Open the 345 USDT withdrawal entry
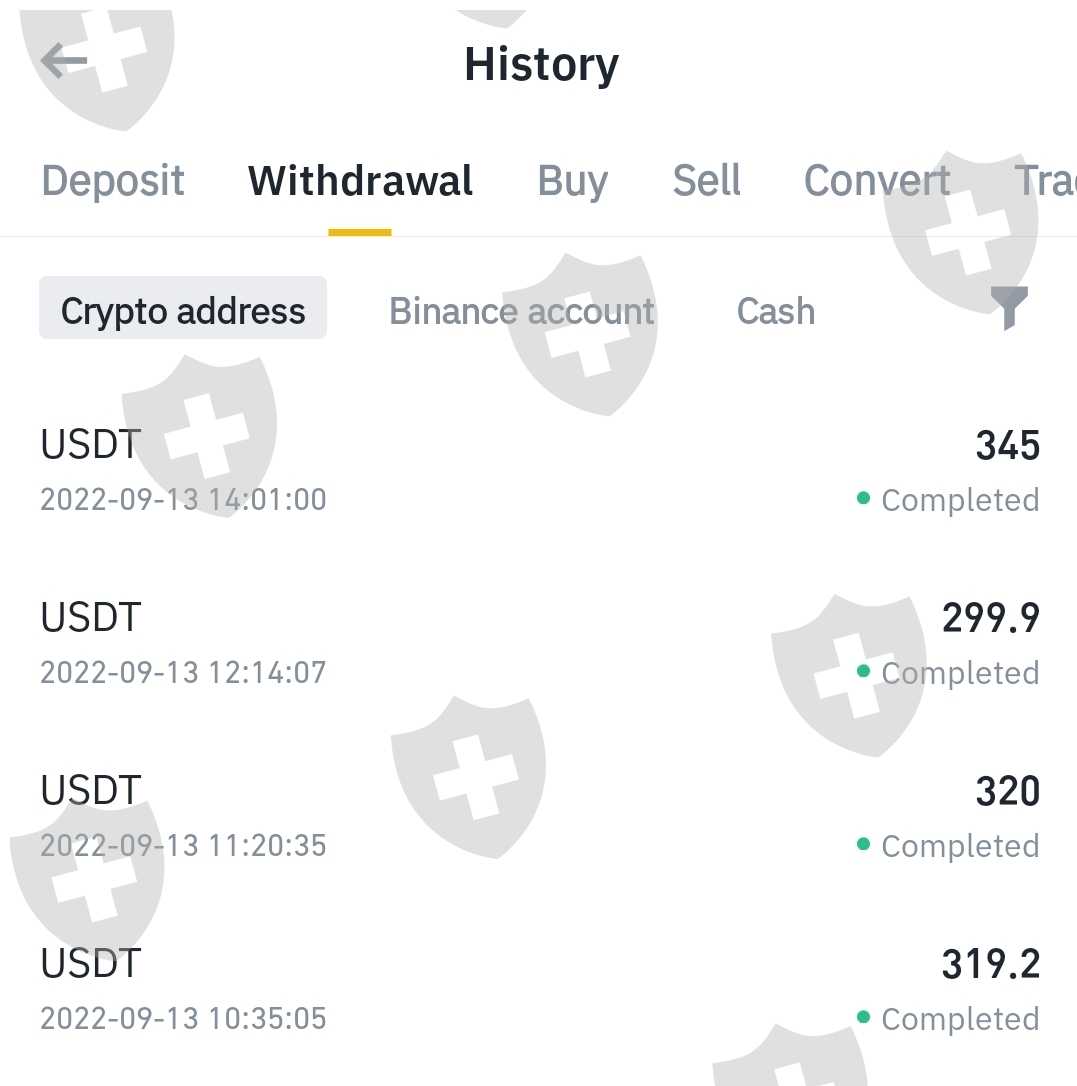This screenshot has height=1086, width=1077. pyautogui.click(x=540, y=470)
